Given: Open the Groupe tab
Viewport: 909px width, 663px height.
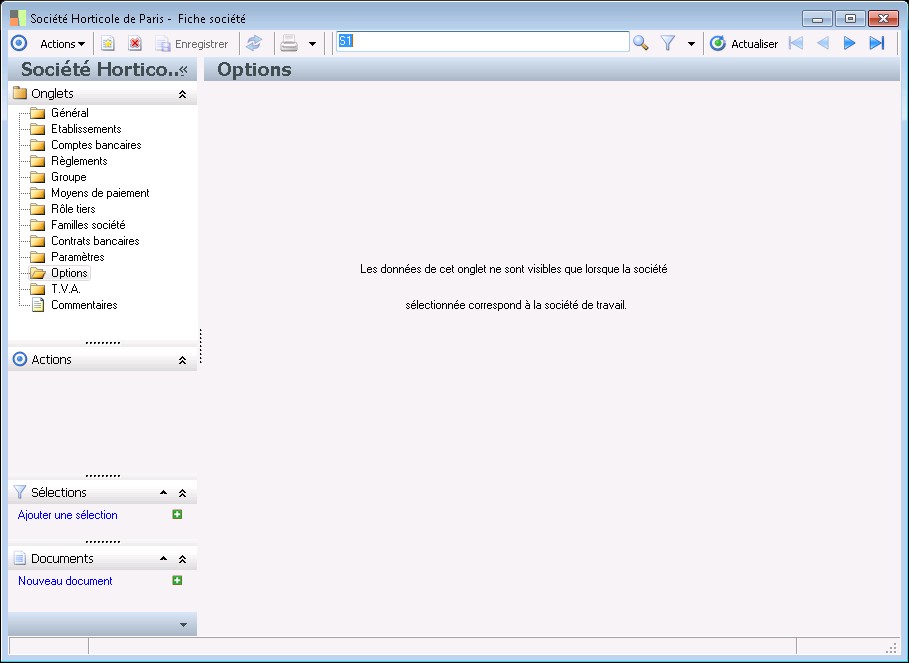Looking at the screenshot, I should click(x=68, y=177).
